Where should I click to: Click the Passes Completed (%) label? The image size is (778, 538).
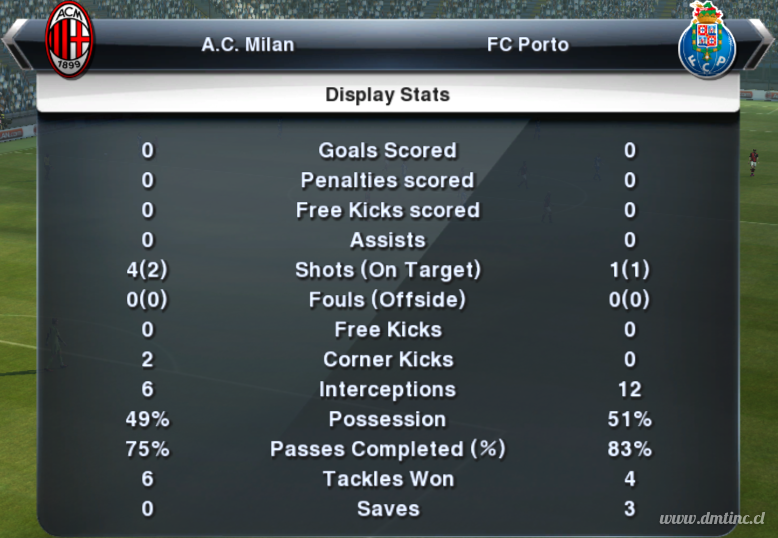[388, 449]
